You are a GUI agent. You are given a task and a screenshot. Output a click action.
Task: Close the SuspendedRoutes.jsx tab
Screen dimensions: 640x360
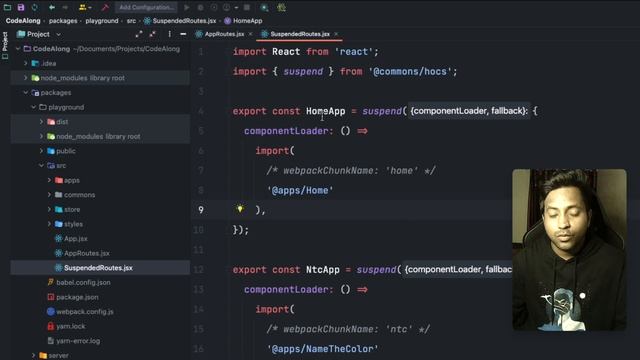click(336, 34)
